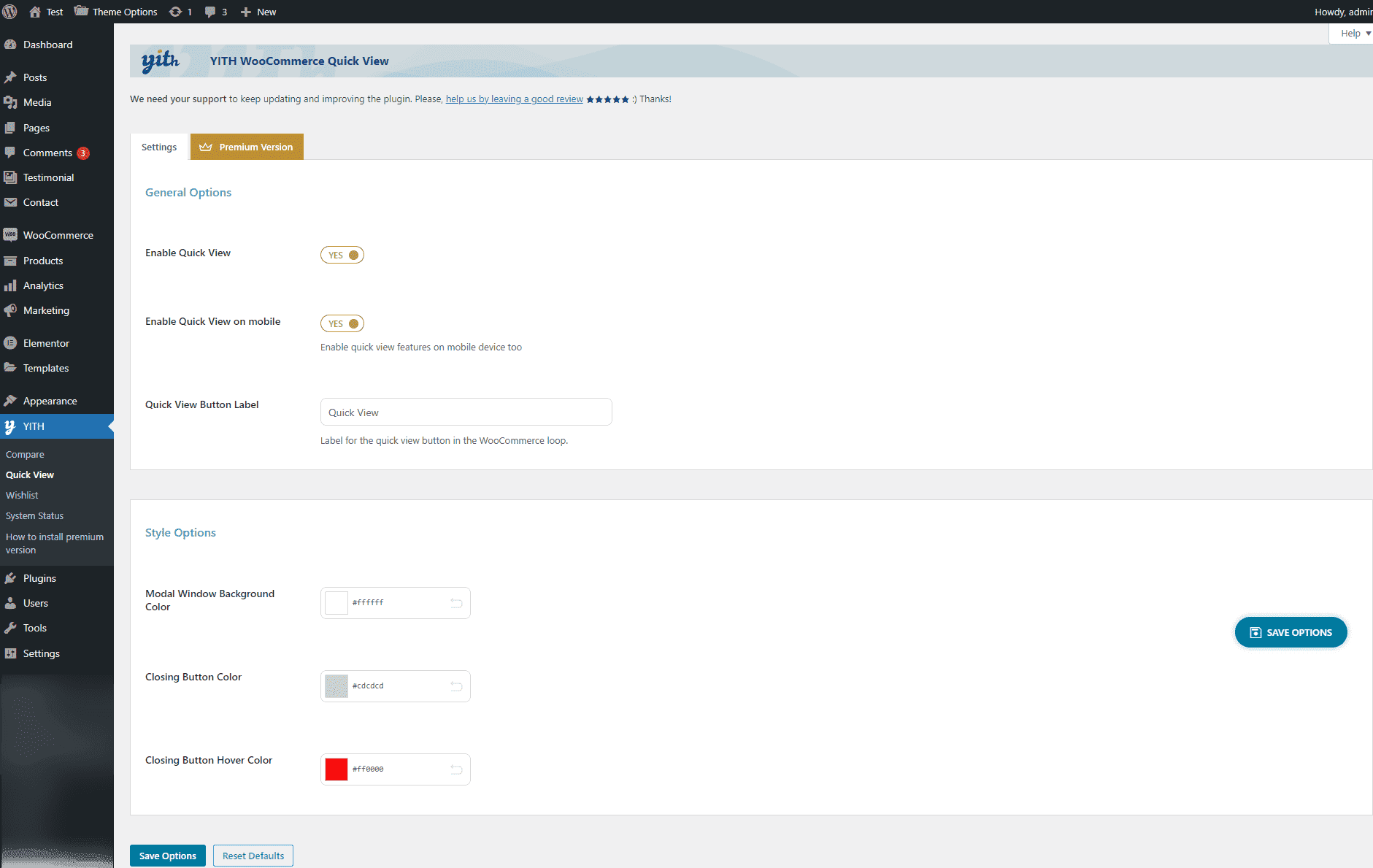This screenshot has width=1373, height=868.
Task: Open the updates icon in admin bar
Action: coord(176,12)
